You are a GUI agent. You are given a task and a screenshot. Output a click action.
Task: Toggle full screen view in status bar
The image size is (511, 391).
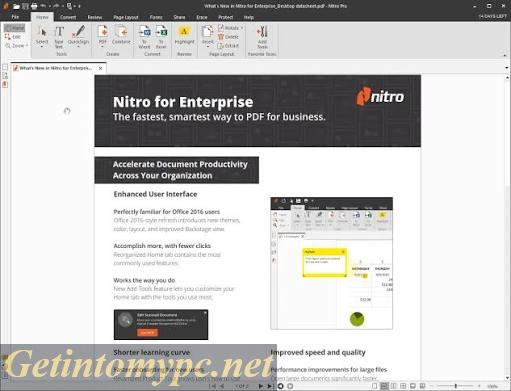[413, 386]
